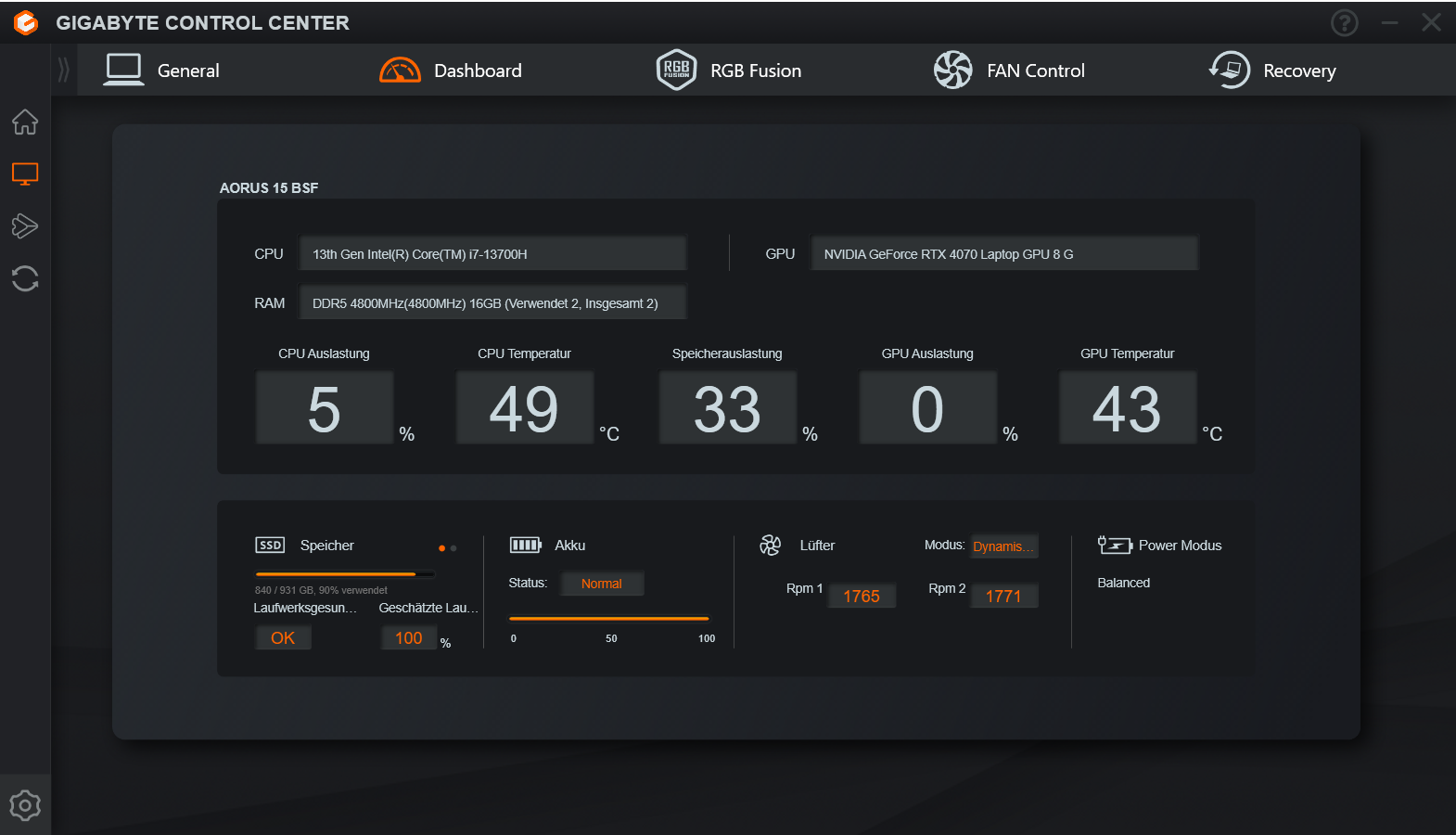Open the help question mark icon
The image size is (1456, 835).
click(1345, 22)
